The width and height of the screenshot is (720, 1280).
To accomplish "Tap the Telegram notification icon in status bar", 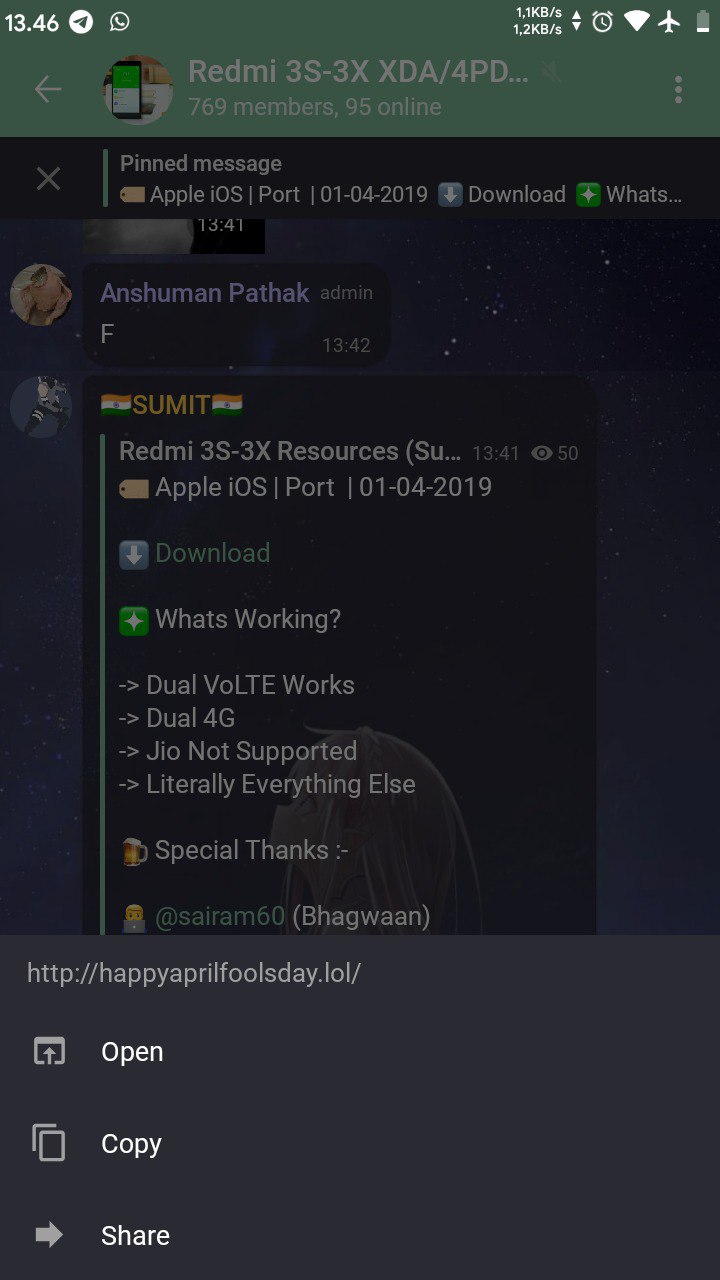I will 82,21.
